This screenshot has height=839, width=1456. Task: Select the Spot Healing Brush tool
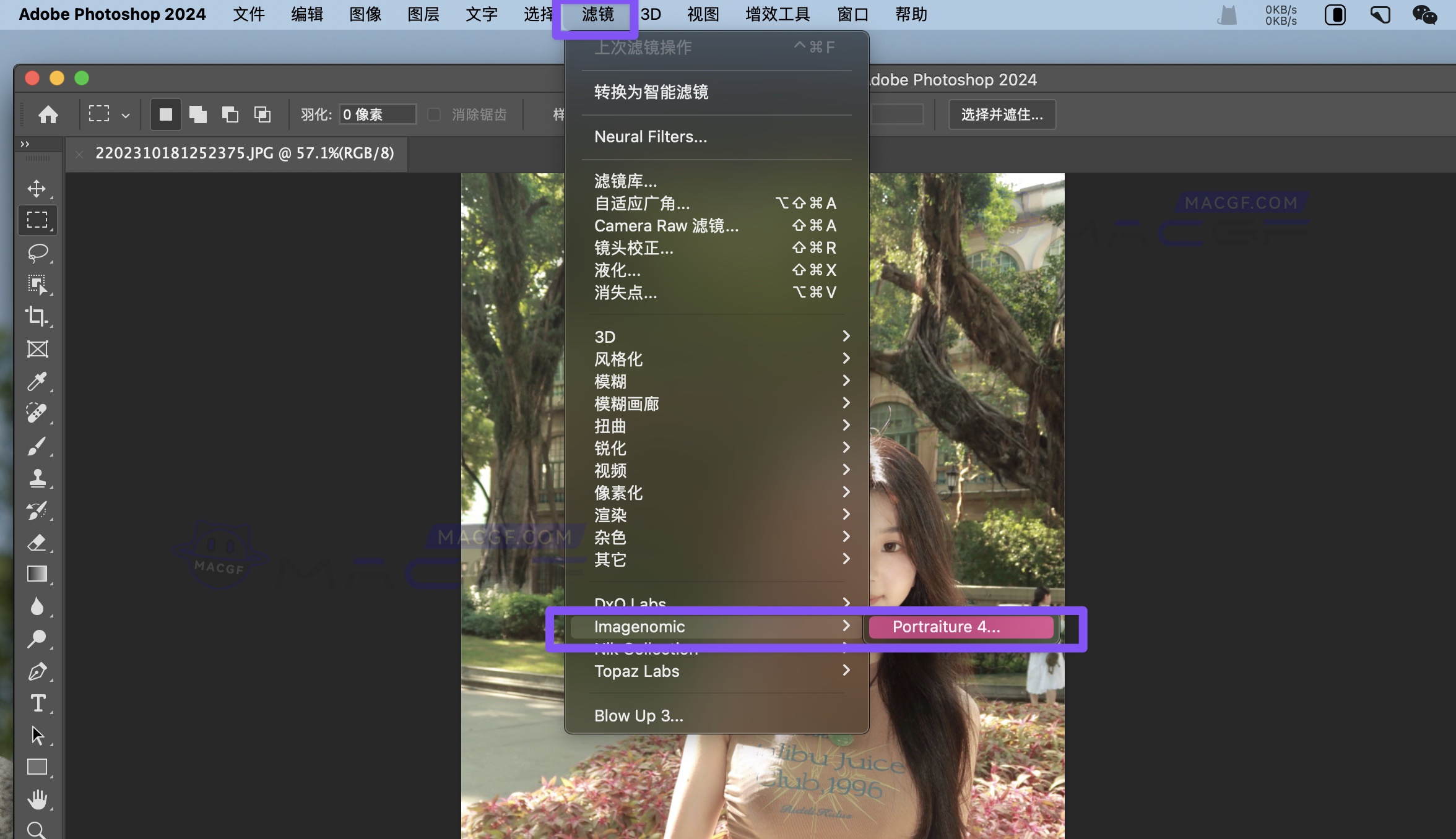[38, 413]
